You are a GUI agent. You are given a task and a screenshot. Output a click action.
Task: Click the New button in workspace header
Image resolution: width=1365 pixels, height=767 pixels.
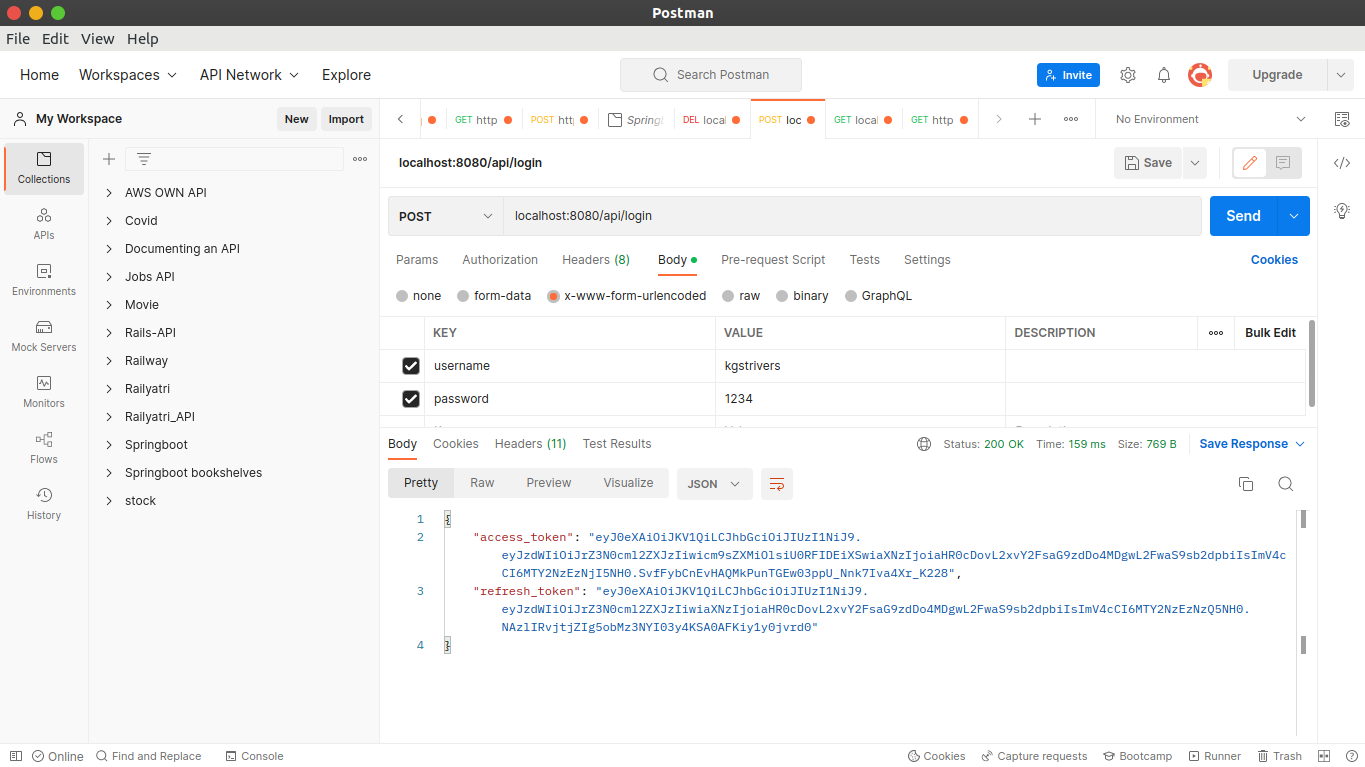coord(296,119)
